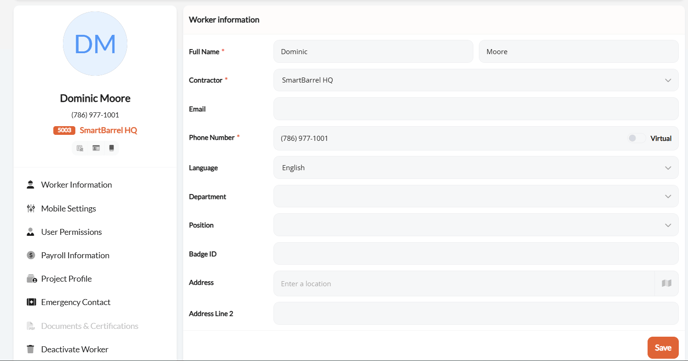
Task: Click the orange Save button
Action: [x=663, y=348]
